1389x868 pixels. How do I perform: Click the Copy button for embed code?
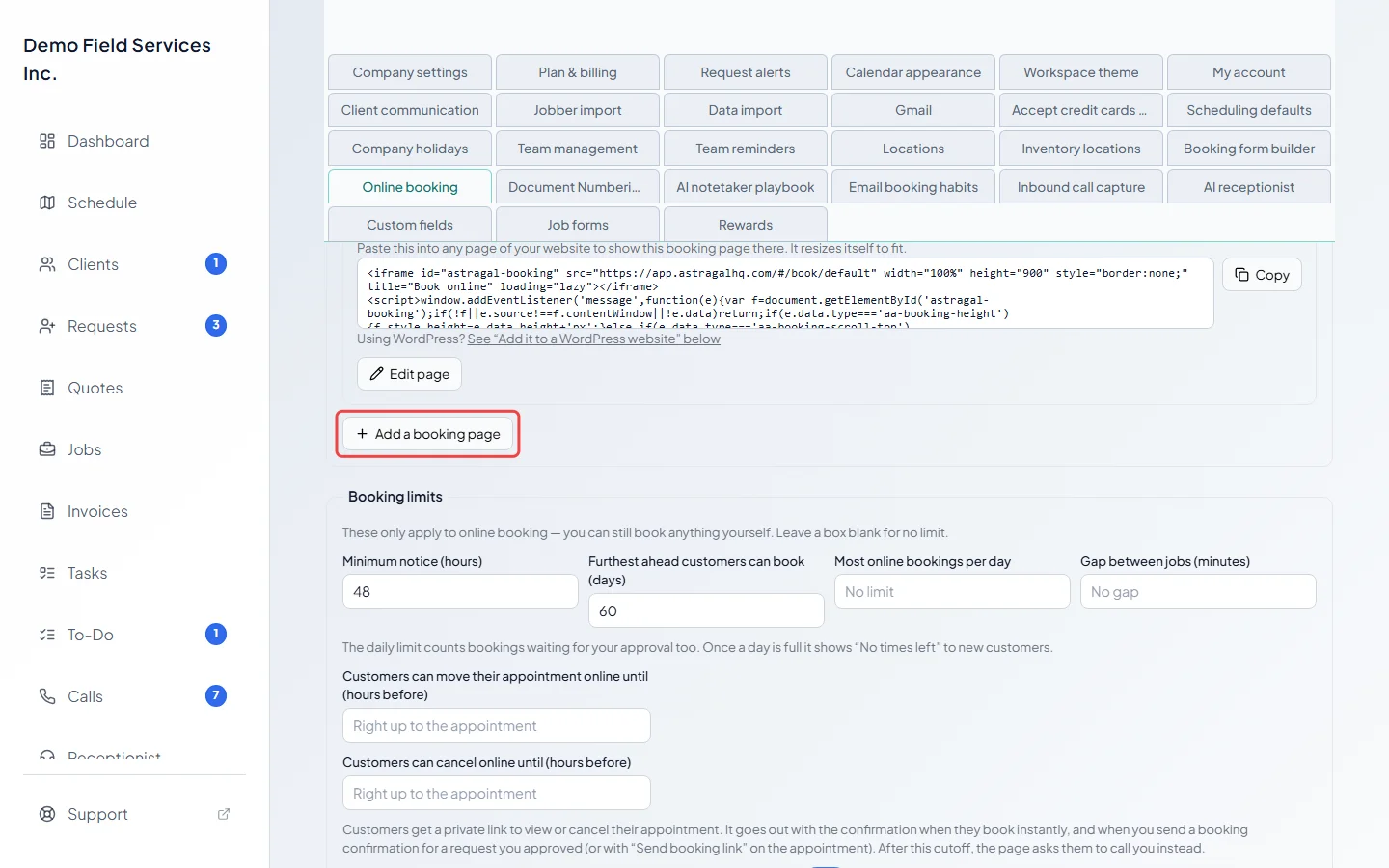tap(1262, 275)
